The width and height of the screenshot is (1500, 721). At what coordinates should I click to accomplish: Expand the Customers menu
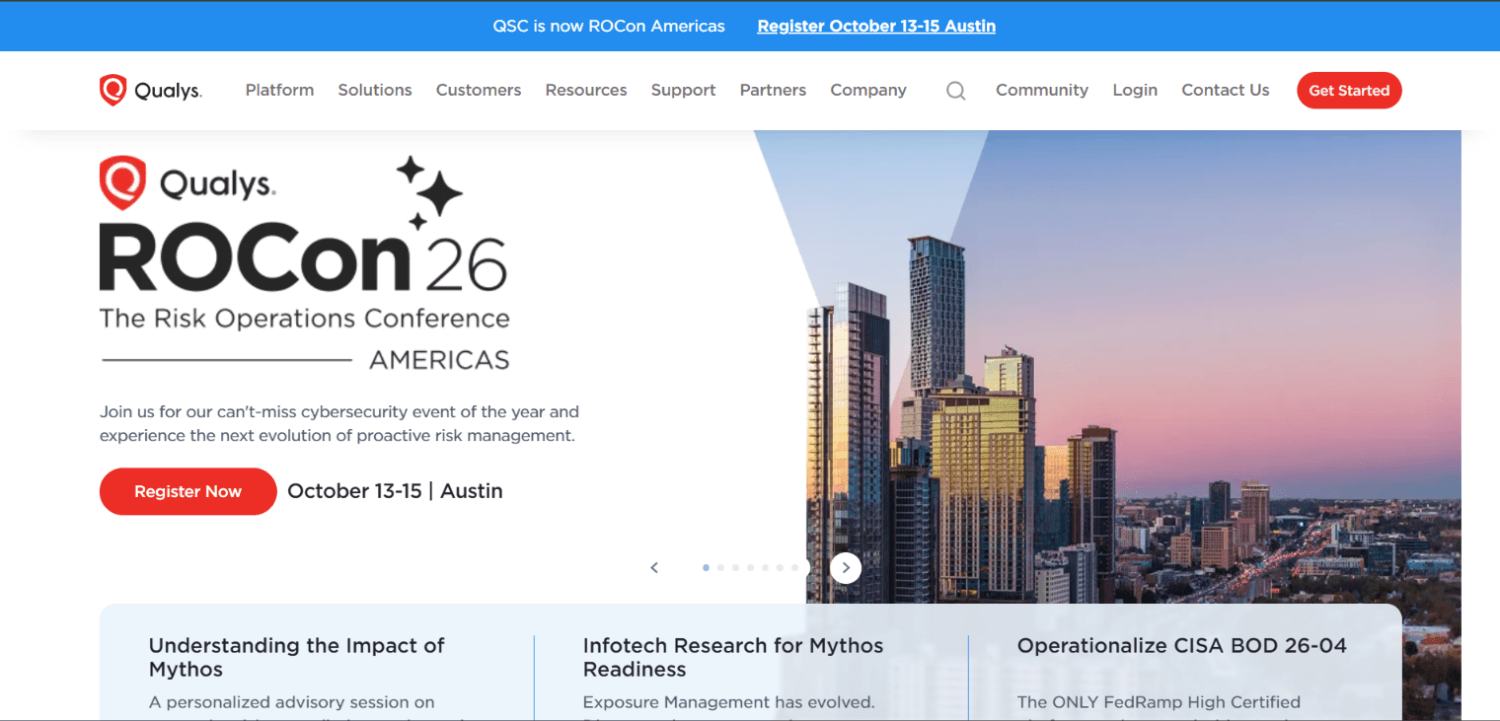pos(478,90)
